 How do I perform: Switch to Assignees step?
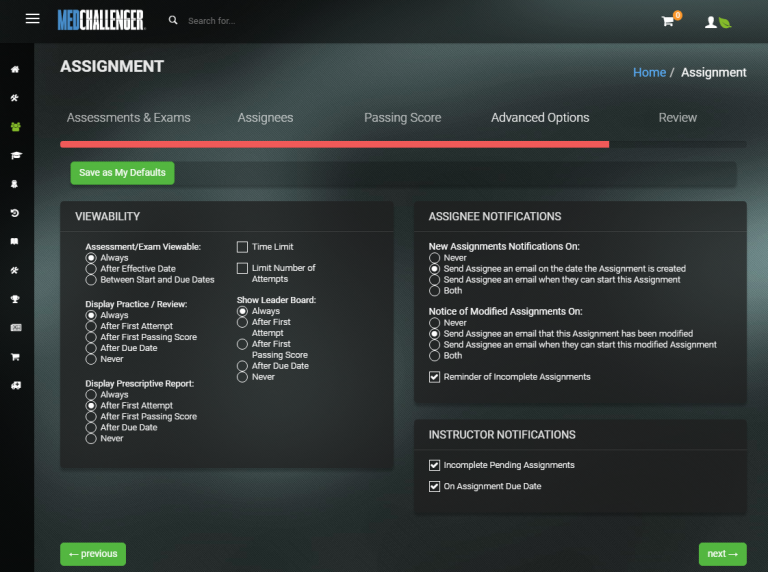coord(265,118)
